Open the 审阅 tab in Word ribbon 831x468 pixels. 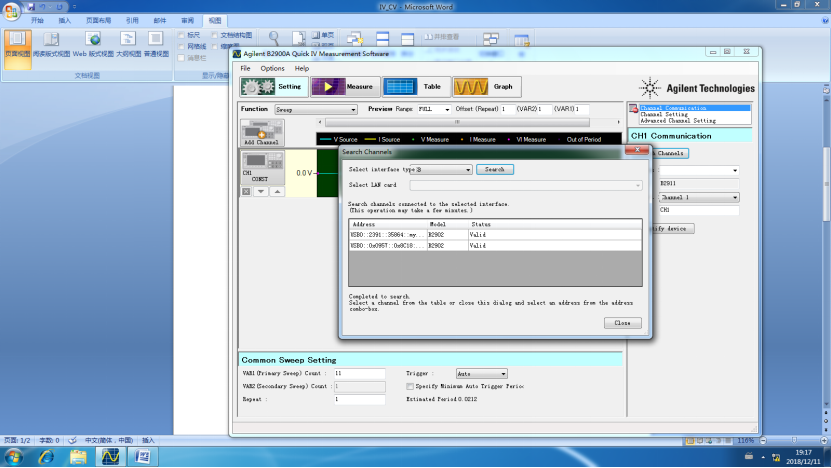pyautogui.click(x=187, y=21)
